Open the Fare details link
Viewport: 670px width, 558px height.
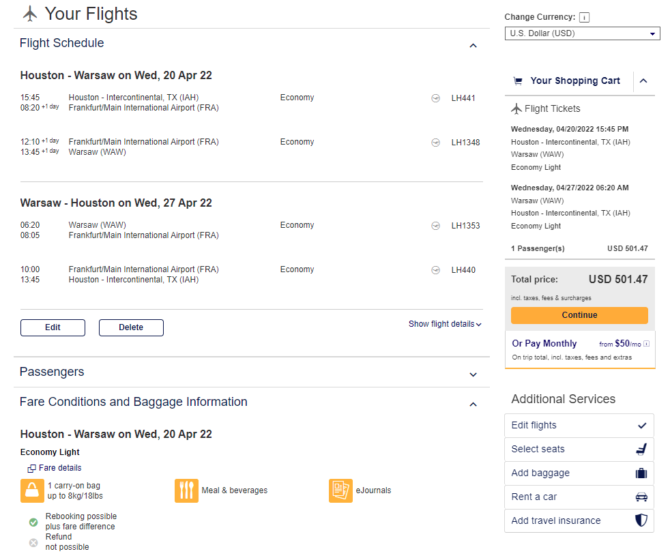point(54,468)
